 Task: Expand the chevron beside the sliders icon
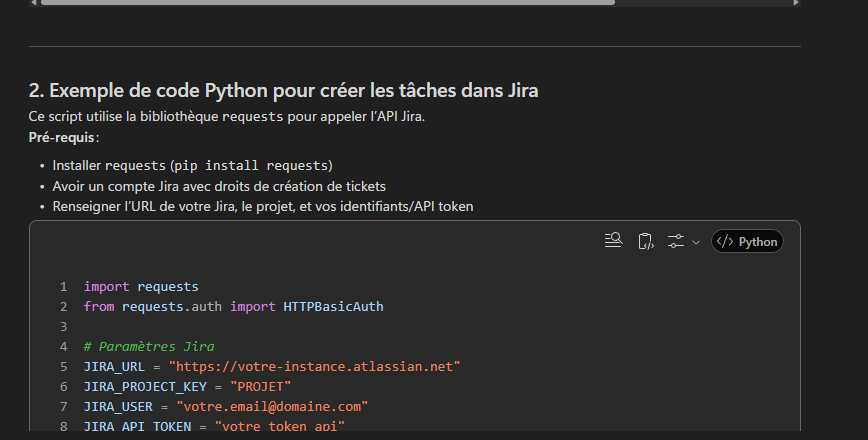pos(696,242)
